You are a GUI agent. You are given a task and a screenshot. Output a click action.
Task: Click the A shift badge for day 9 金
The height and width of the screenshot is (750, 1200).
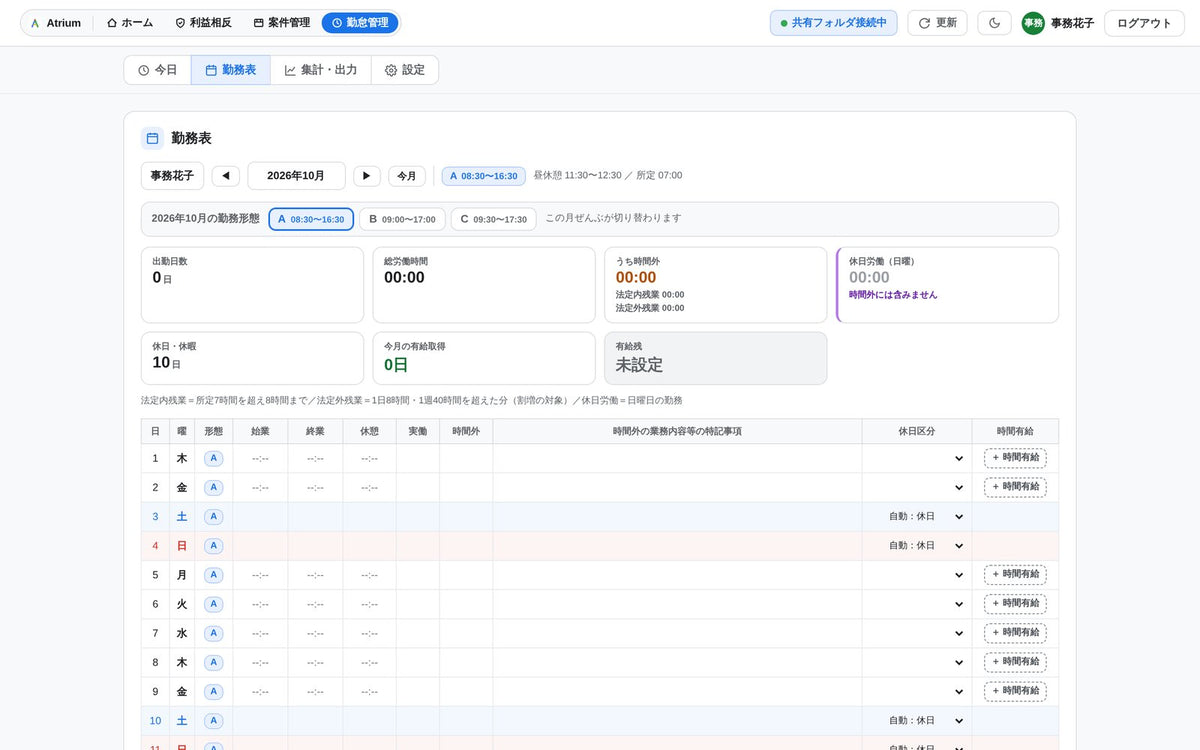pos(213,691)
